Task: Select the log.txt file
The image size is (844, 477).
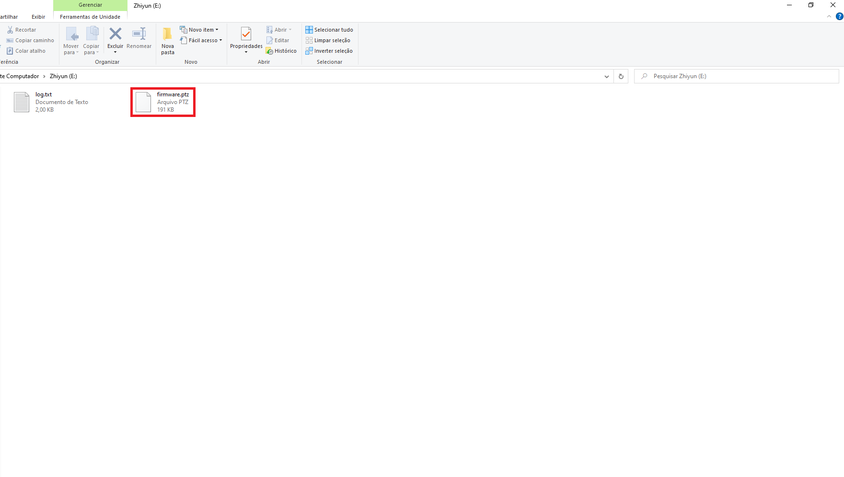Action: coord(51,102)
